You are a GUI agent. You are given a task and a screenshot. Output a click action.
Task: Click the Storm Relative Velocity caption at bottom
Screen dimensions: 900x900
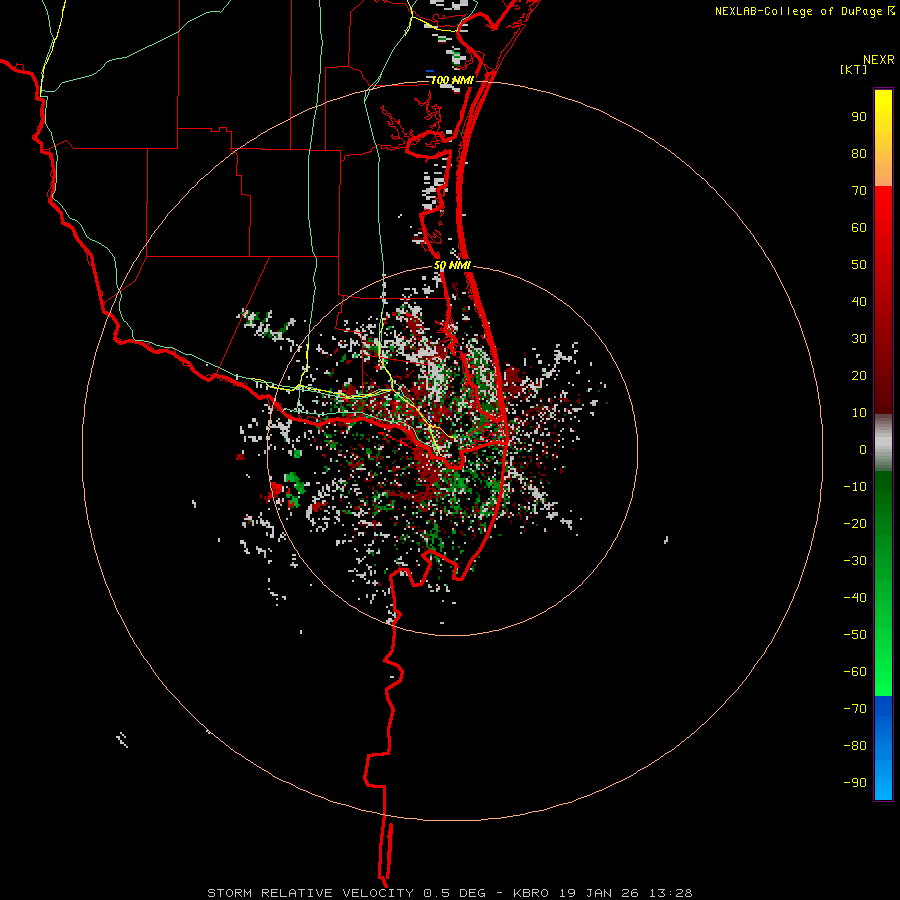[449, 893]
